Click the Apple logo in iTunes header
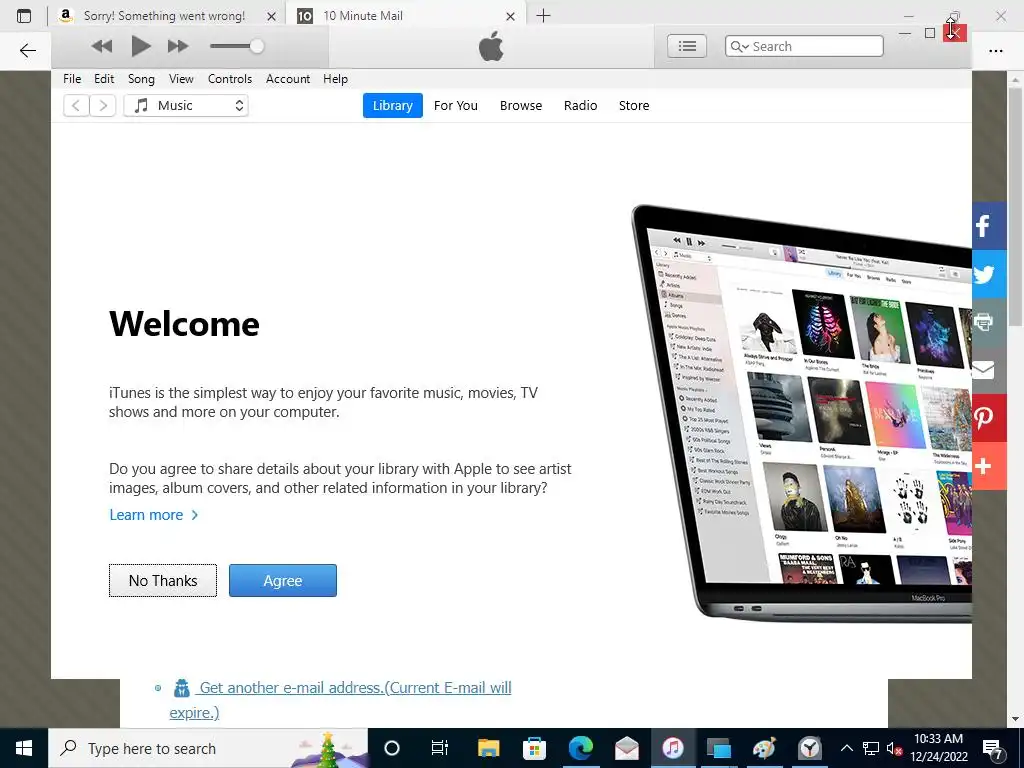Viewport: 1024px width, 768px height. pyautogui.click(x=491, y=47)
